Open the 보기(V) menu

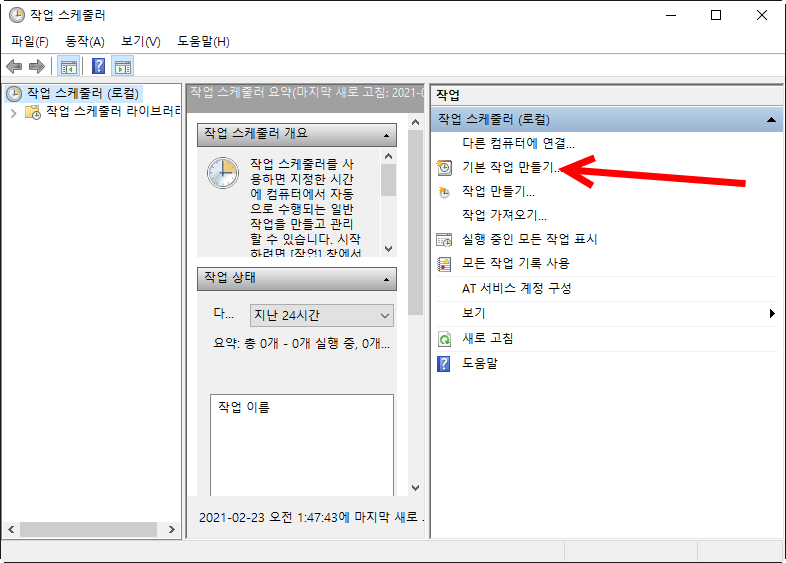point(141,42)
